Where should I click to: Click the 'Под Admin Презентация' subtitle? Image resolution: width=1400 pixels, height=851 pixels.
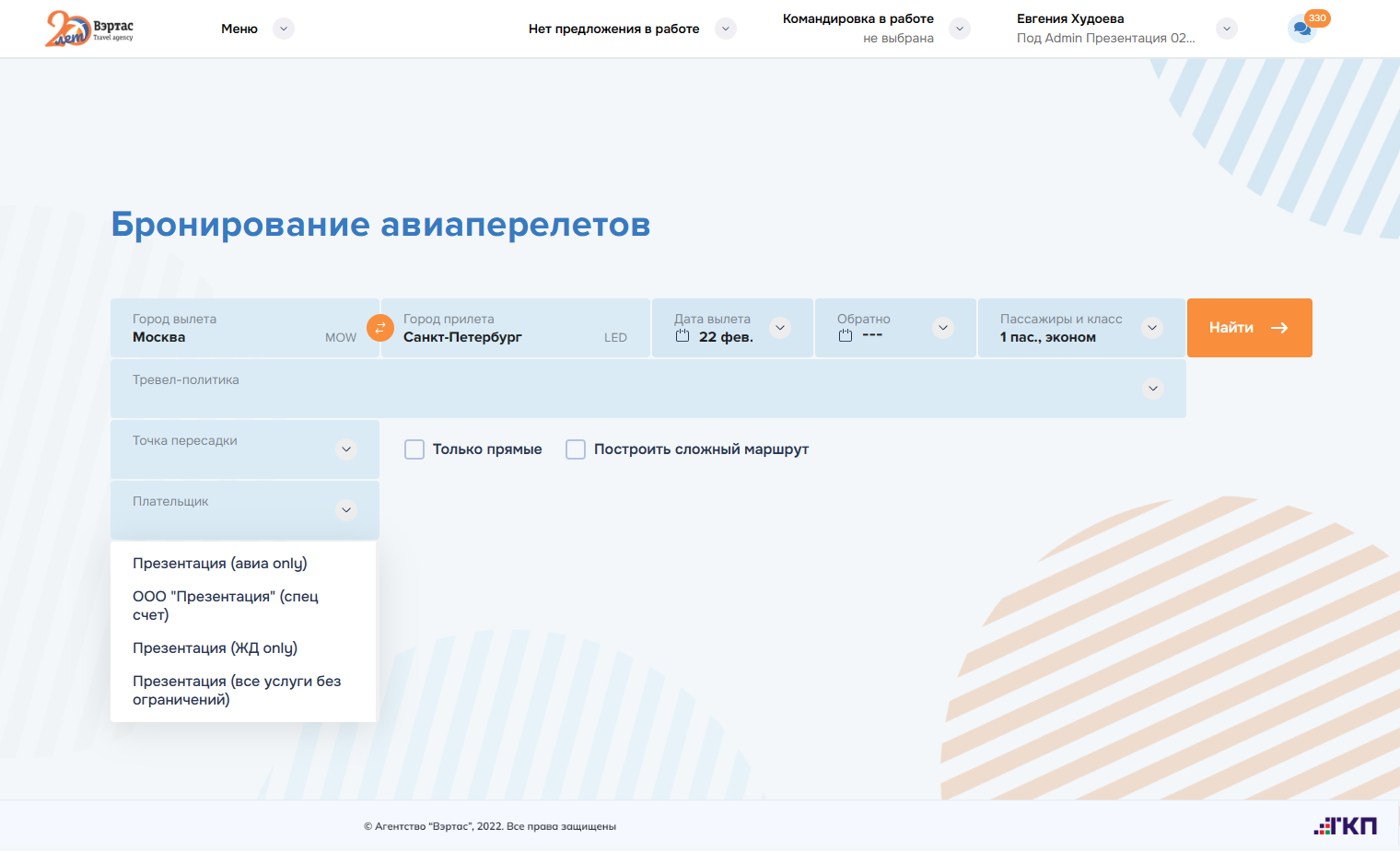(x=1106, y=38)
